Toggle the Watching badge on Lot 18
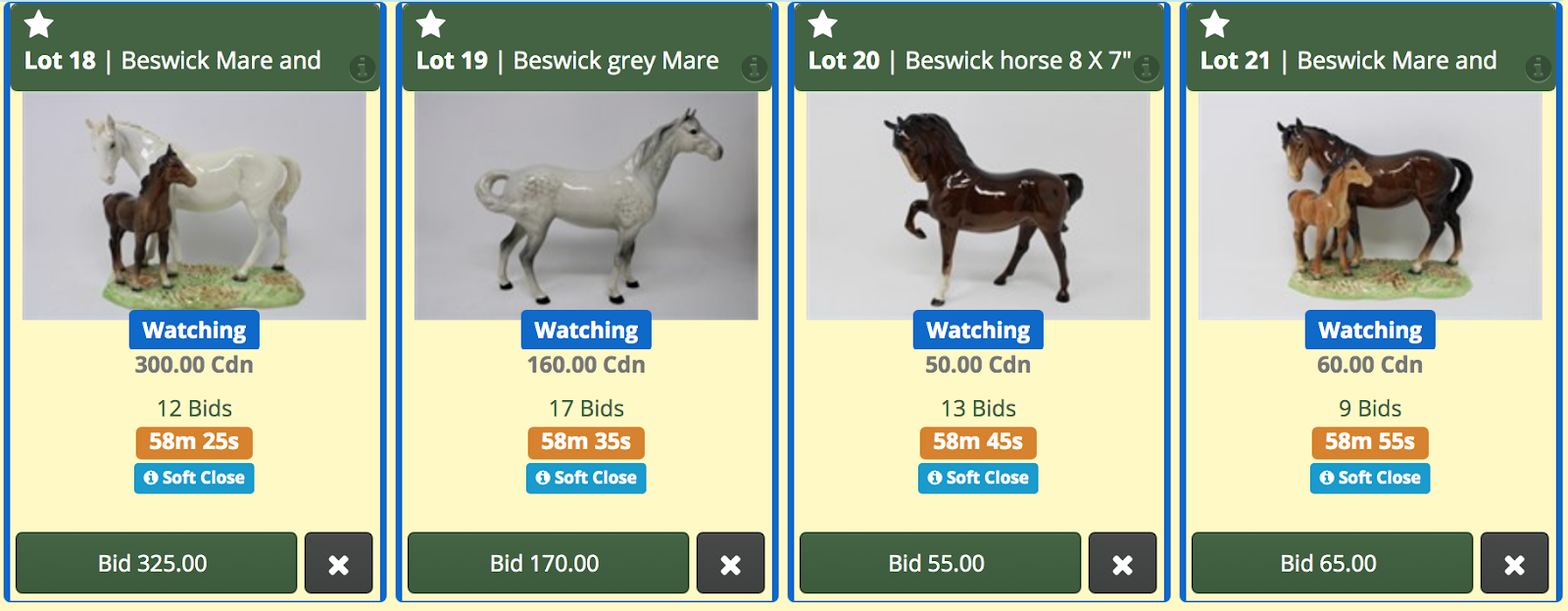 [194, 330]
